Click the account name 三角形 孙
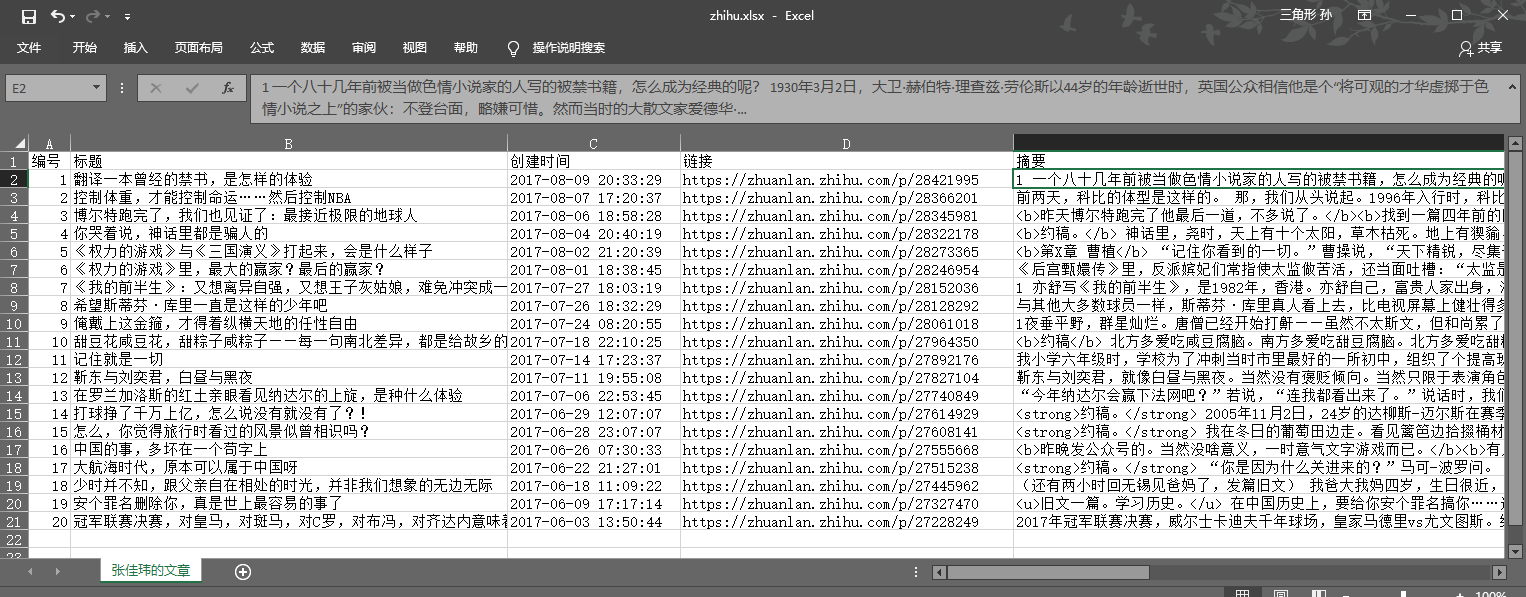1526x597 pixels. 1305,16
